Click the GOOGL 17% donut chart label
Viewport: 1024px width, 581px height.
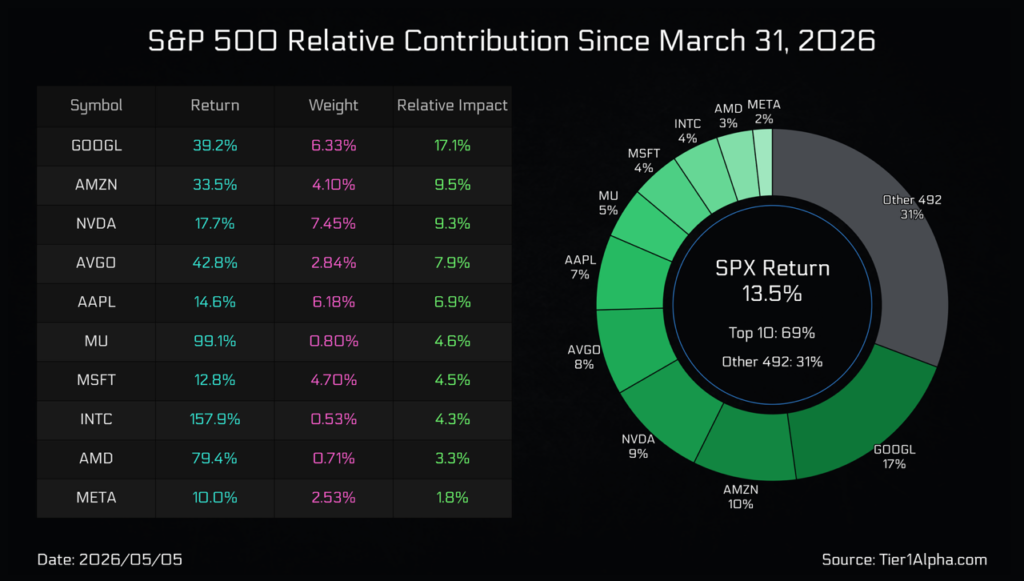tap(894, 456)
